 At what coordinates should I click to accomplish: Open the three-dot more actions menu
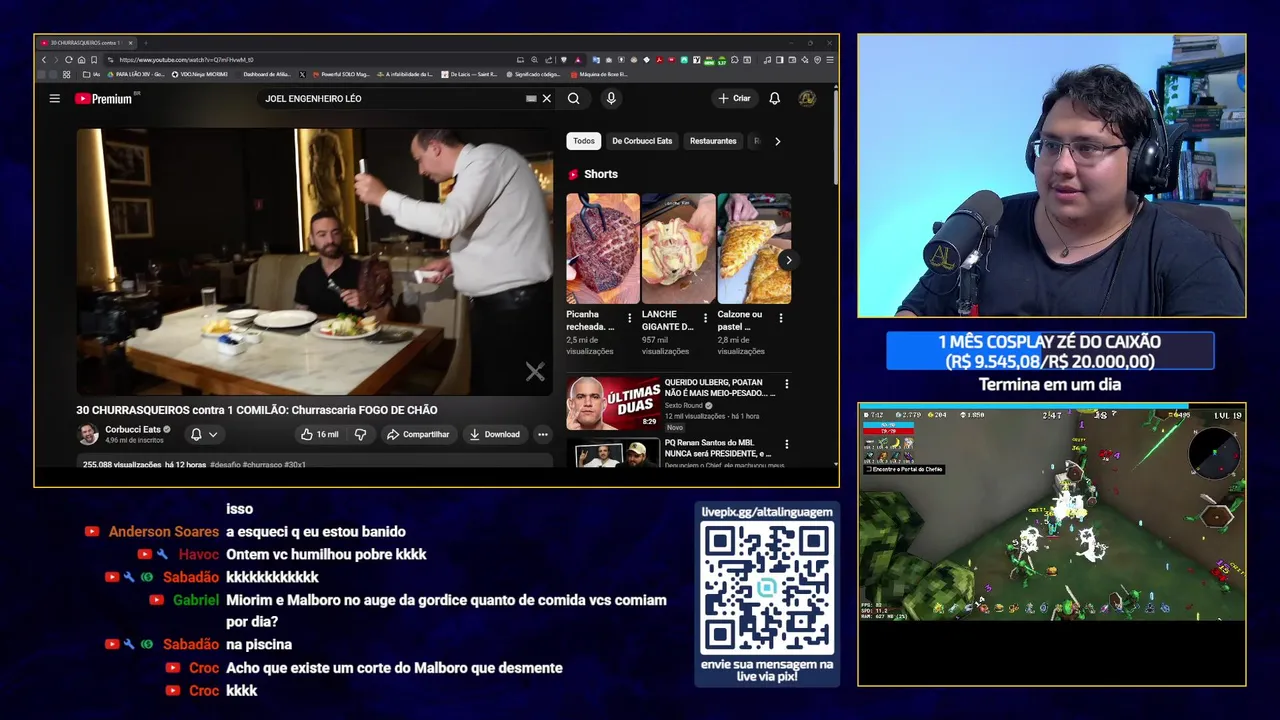(x=543, y=434)
